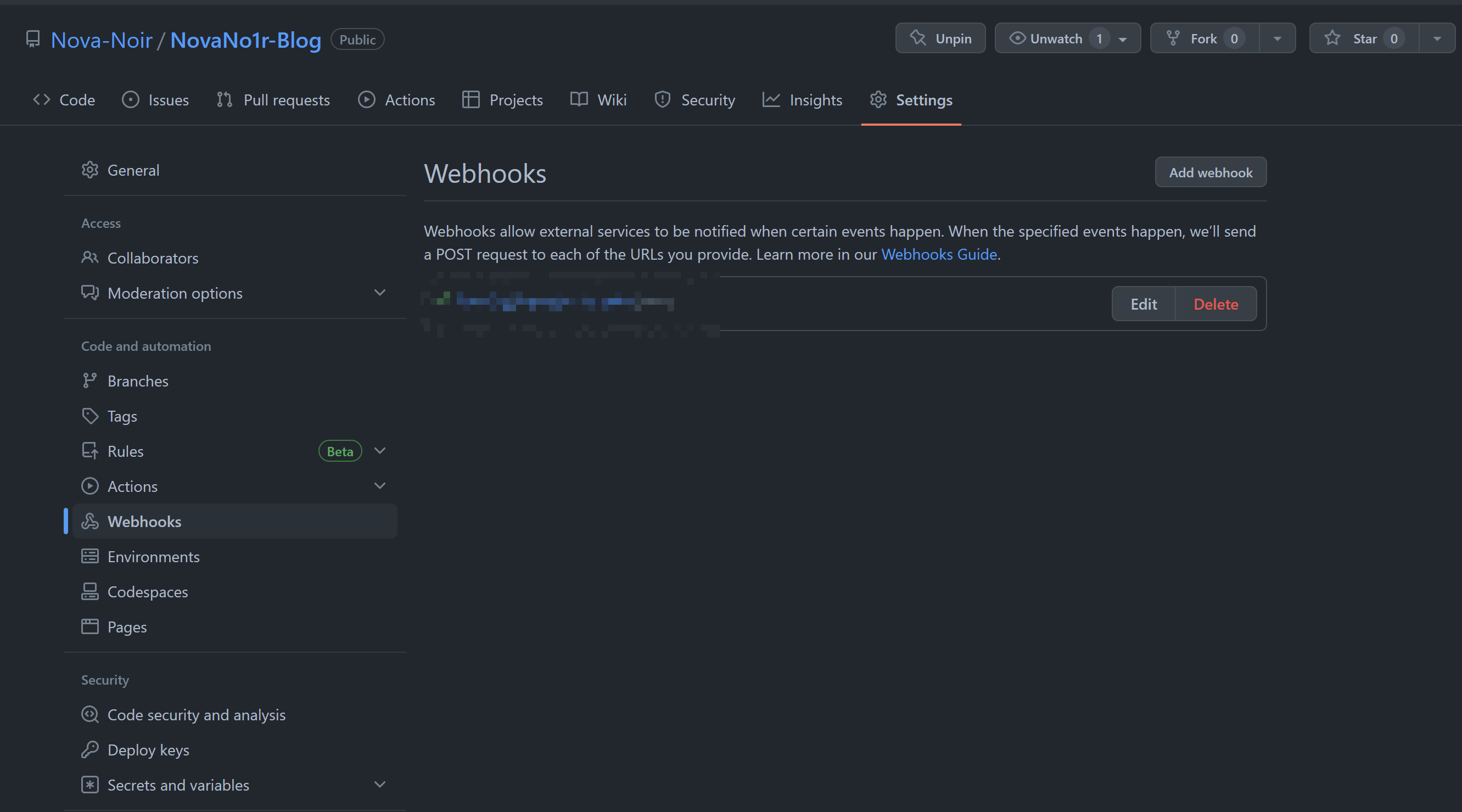
Task: Expand Secrets and variables section
Action: [380, 785]
